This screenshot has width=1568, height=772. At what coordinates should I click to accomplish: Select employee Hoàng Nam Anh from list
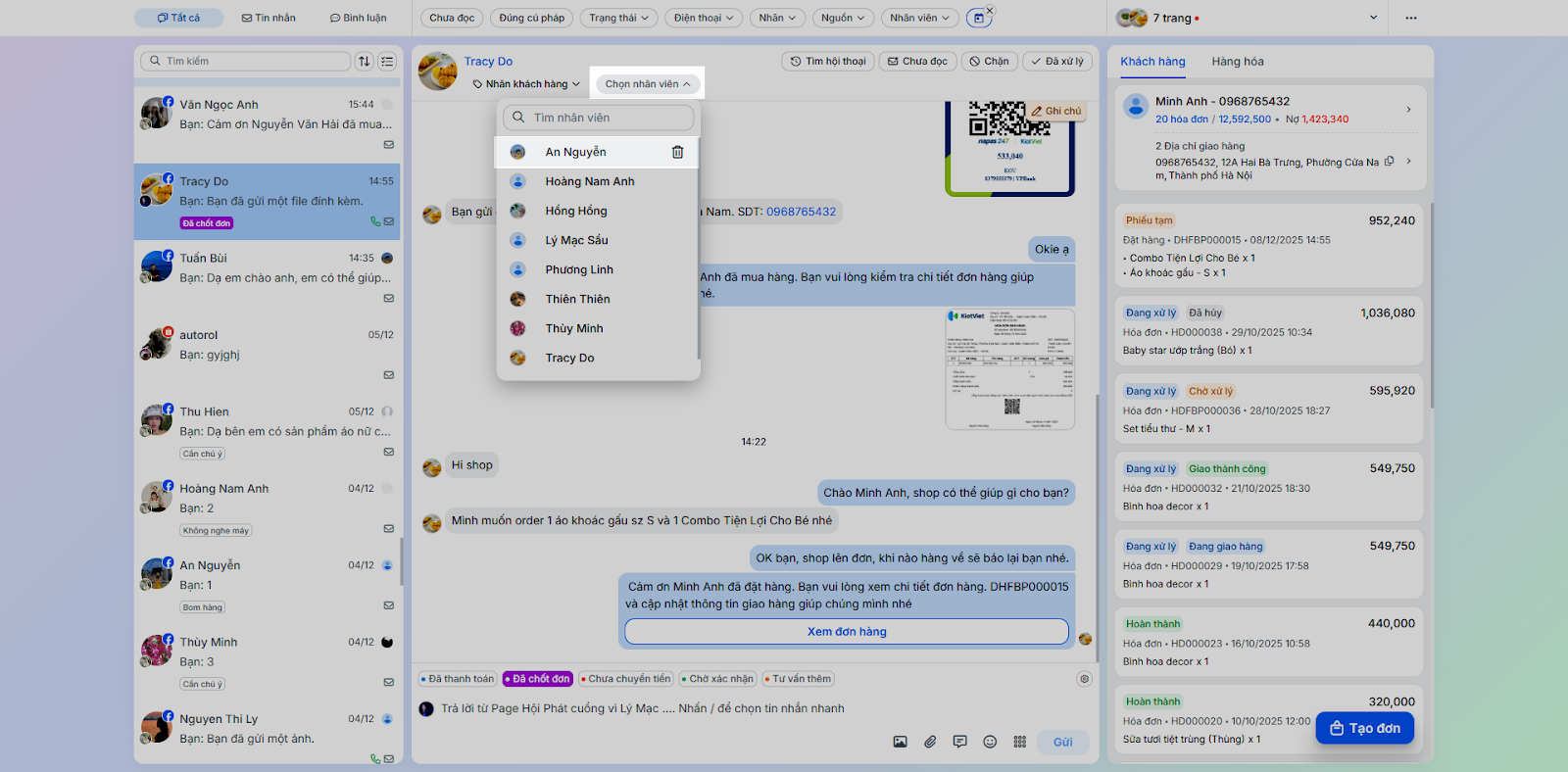pyautogui.click(x=597, y=181)
